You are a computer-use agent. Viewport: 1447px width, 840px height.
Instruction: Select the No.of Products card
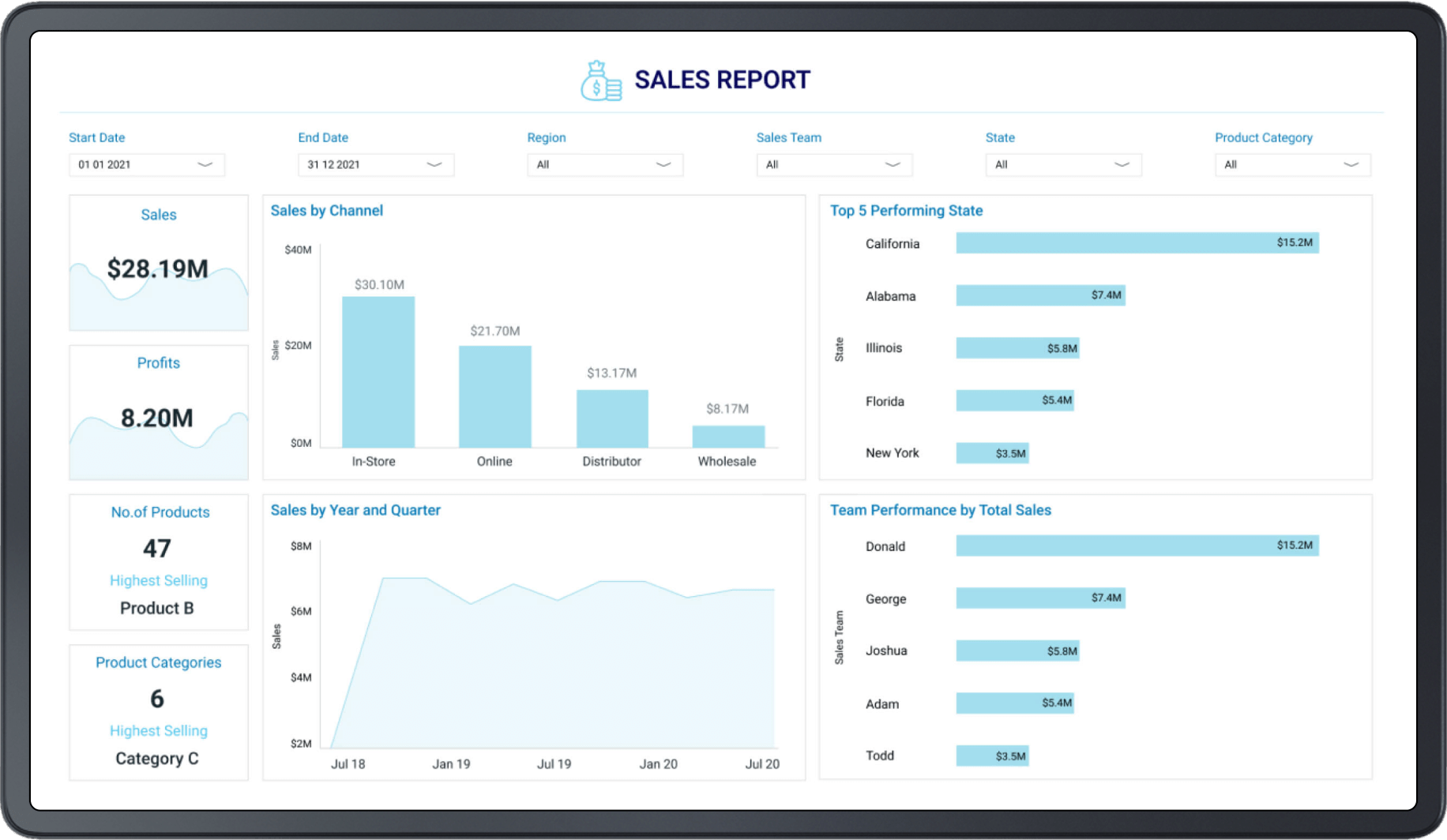[x=159, y=561]
